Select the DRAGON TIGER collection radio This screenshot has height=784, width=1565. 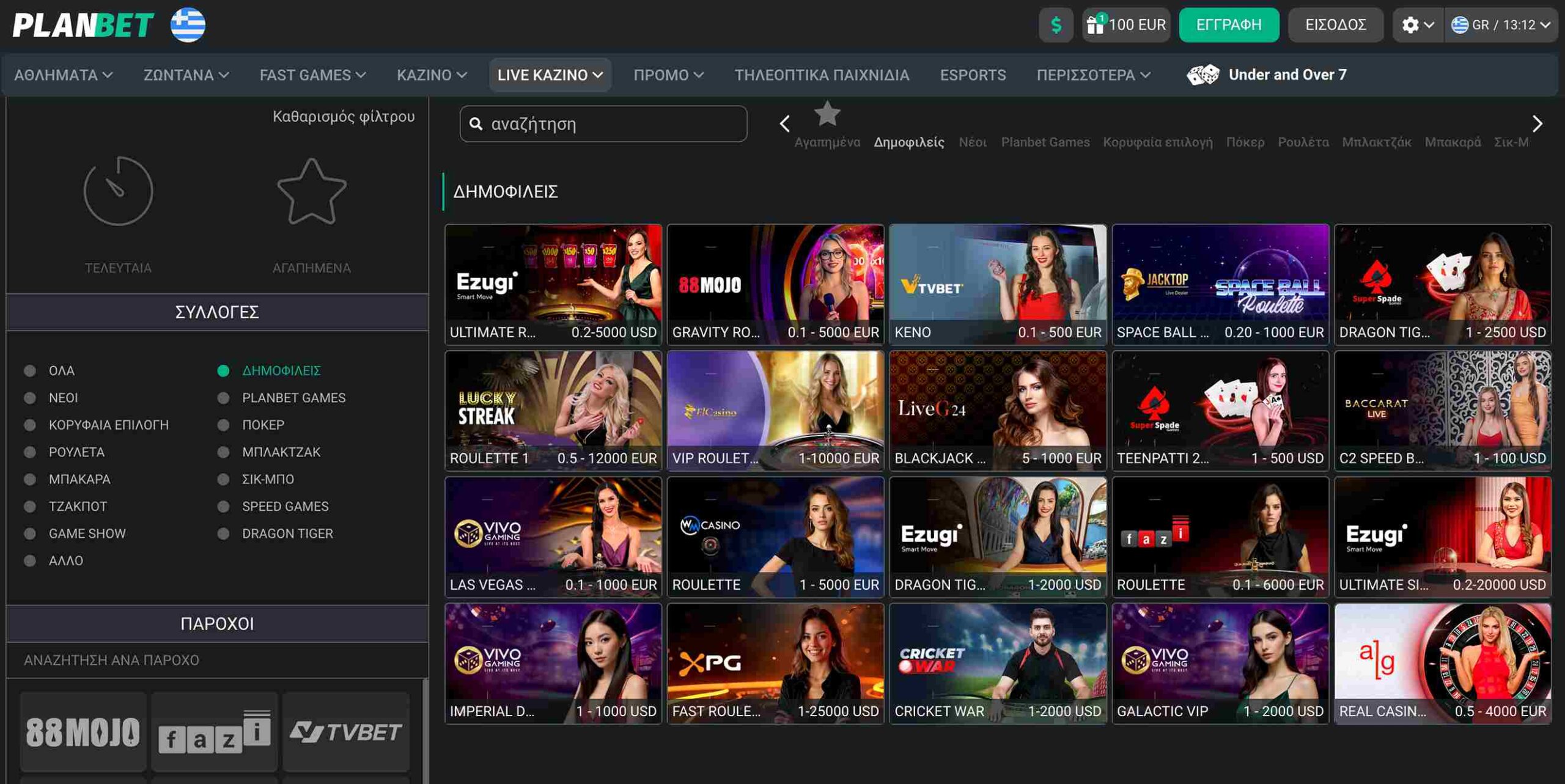[223, 533]
